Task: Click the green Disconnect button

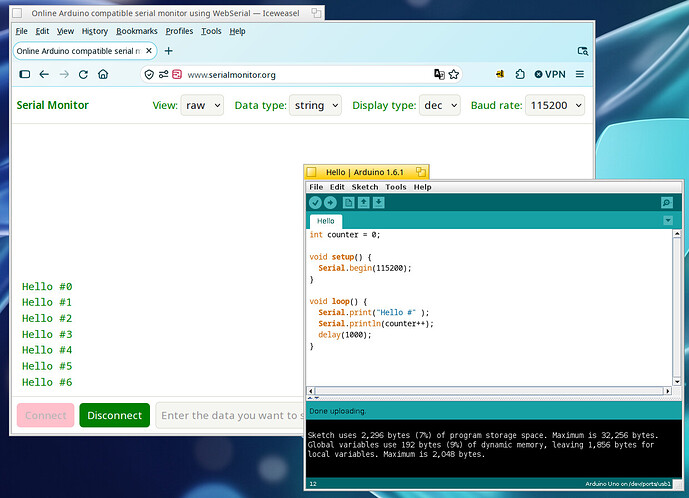Action: pyautogui.click(x=115, y=415)
